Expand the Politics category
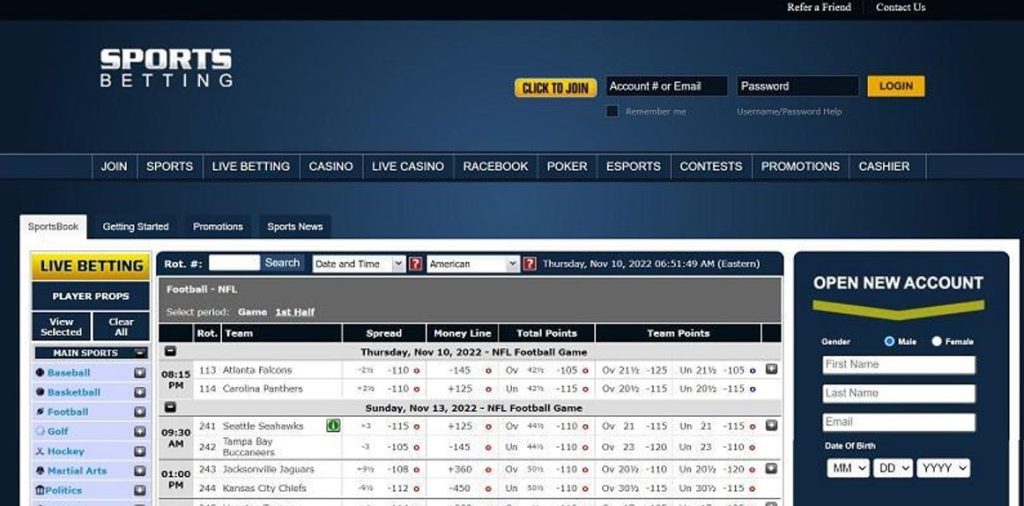The height and width of the screenshot is (506, 1024). [x=140, y=490]
